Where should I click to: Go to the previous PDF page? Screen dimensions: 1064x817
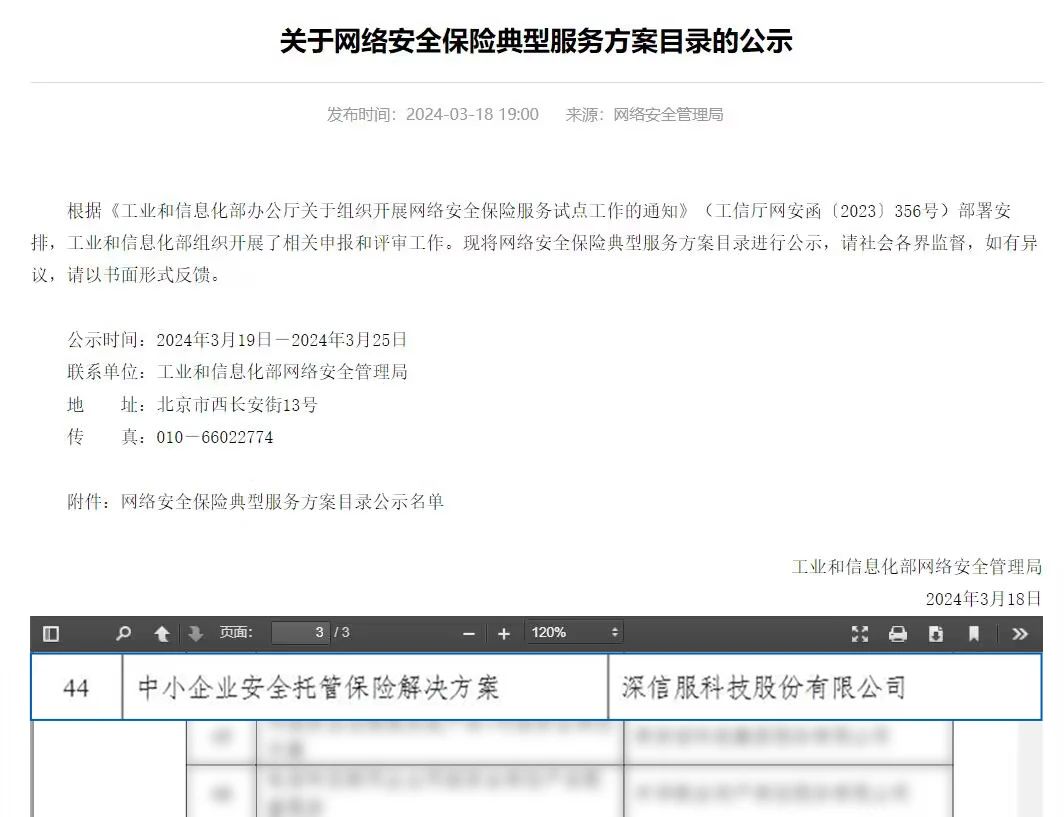coord(161,633)
